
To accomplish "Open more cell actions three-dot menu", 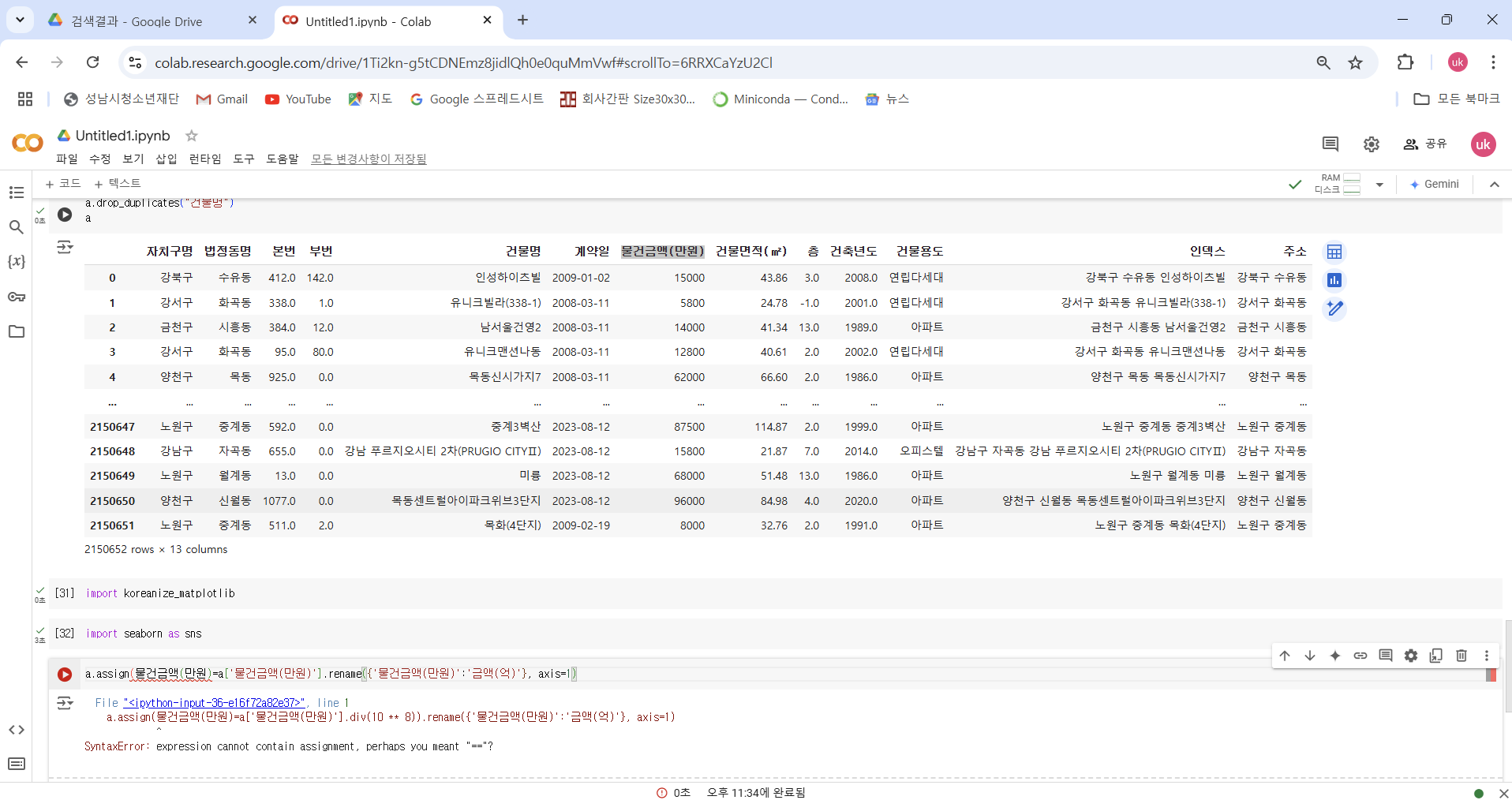I will 1487,656.
